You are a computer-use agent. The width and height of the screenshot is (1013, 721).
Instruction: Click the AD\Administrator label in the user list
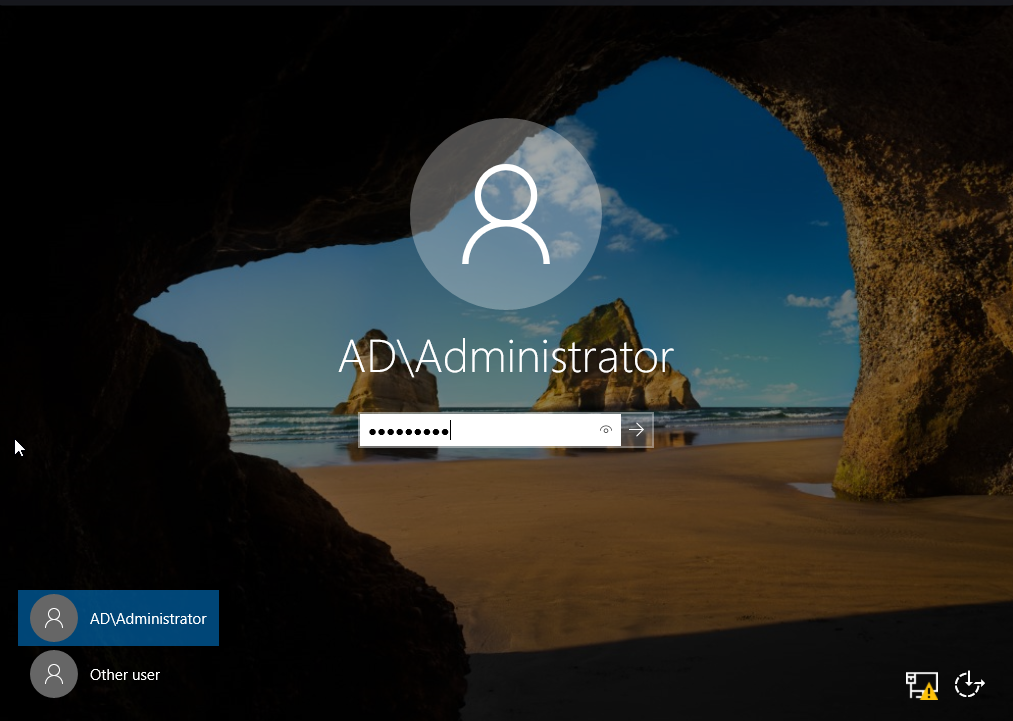[x=148, y=619]
